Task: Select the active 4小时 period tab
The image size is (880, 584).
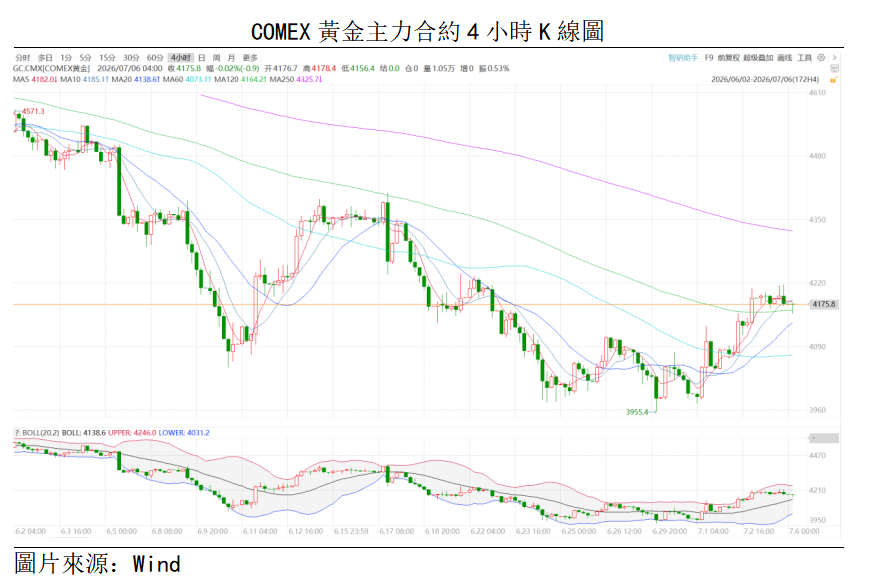Action: (181, 58)
